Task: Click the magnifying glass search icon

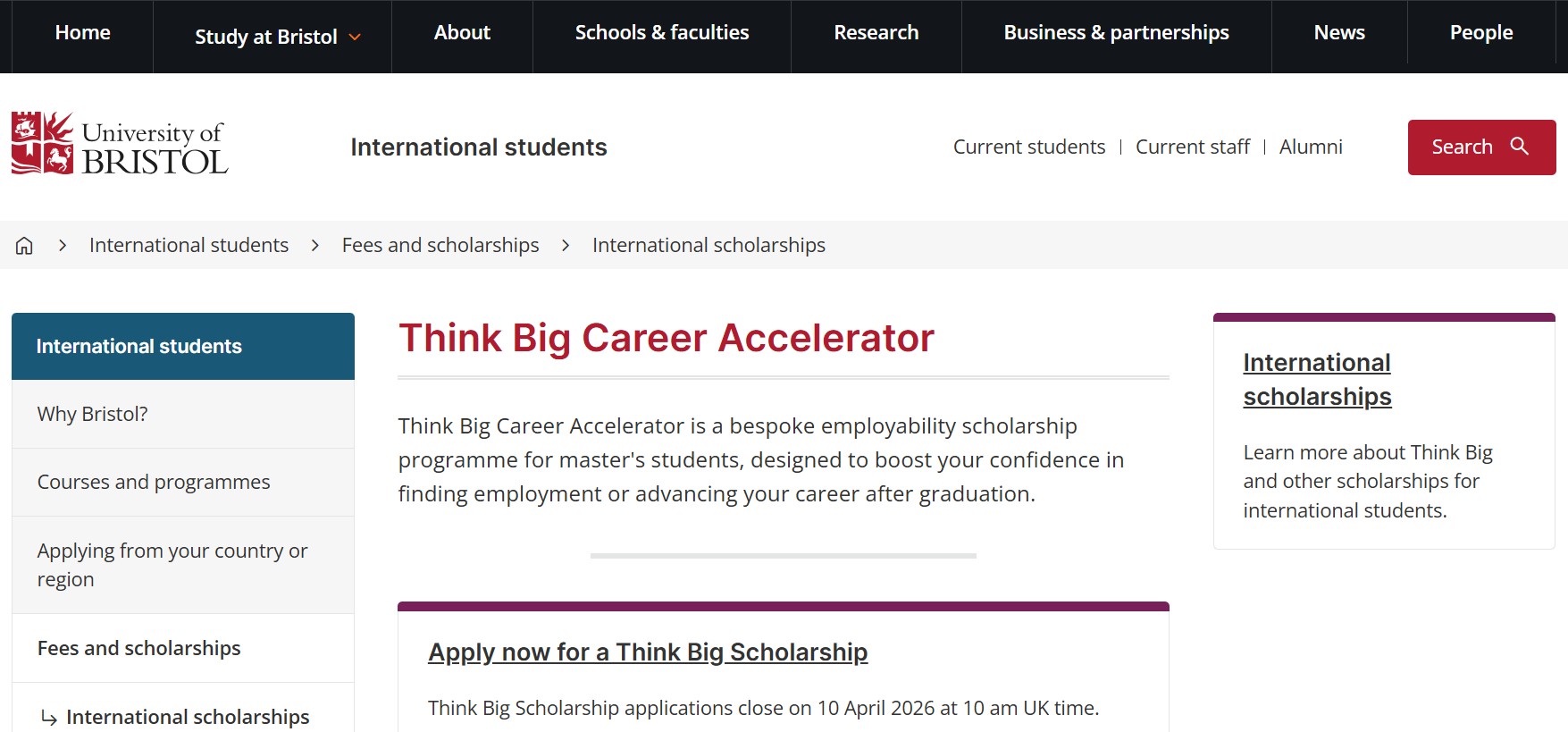Action: (x=1519, y=146)
